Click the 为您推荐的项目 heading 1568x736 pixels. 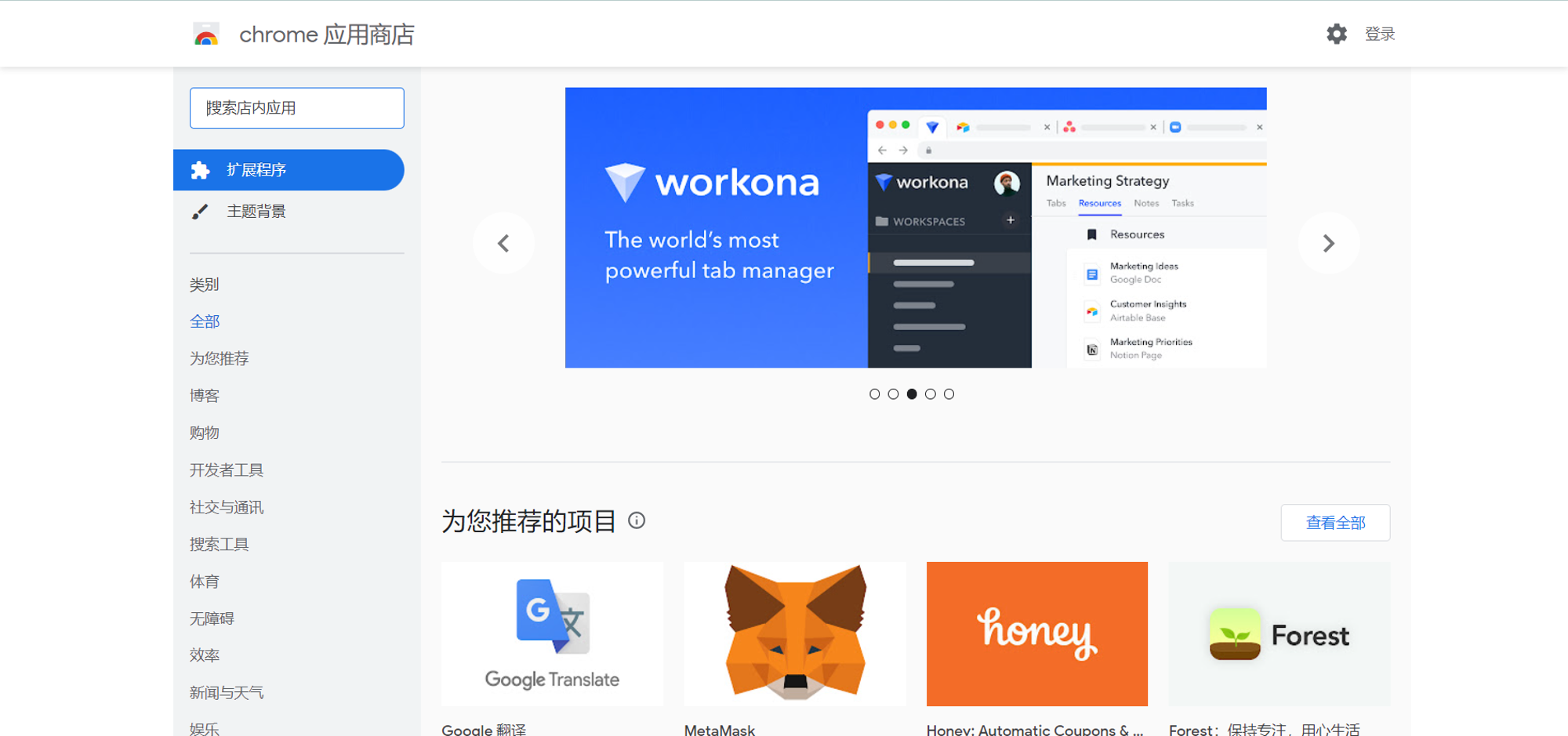coord(529,521)
